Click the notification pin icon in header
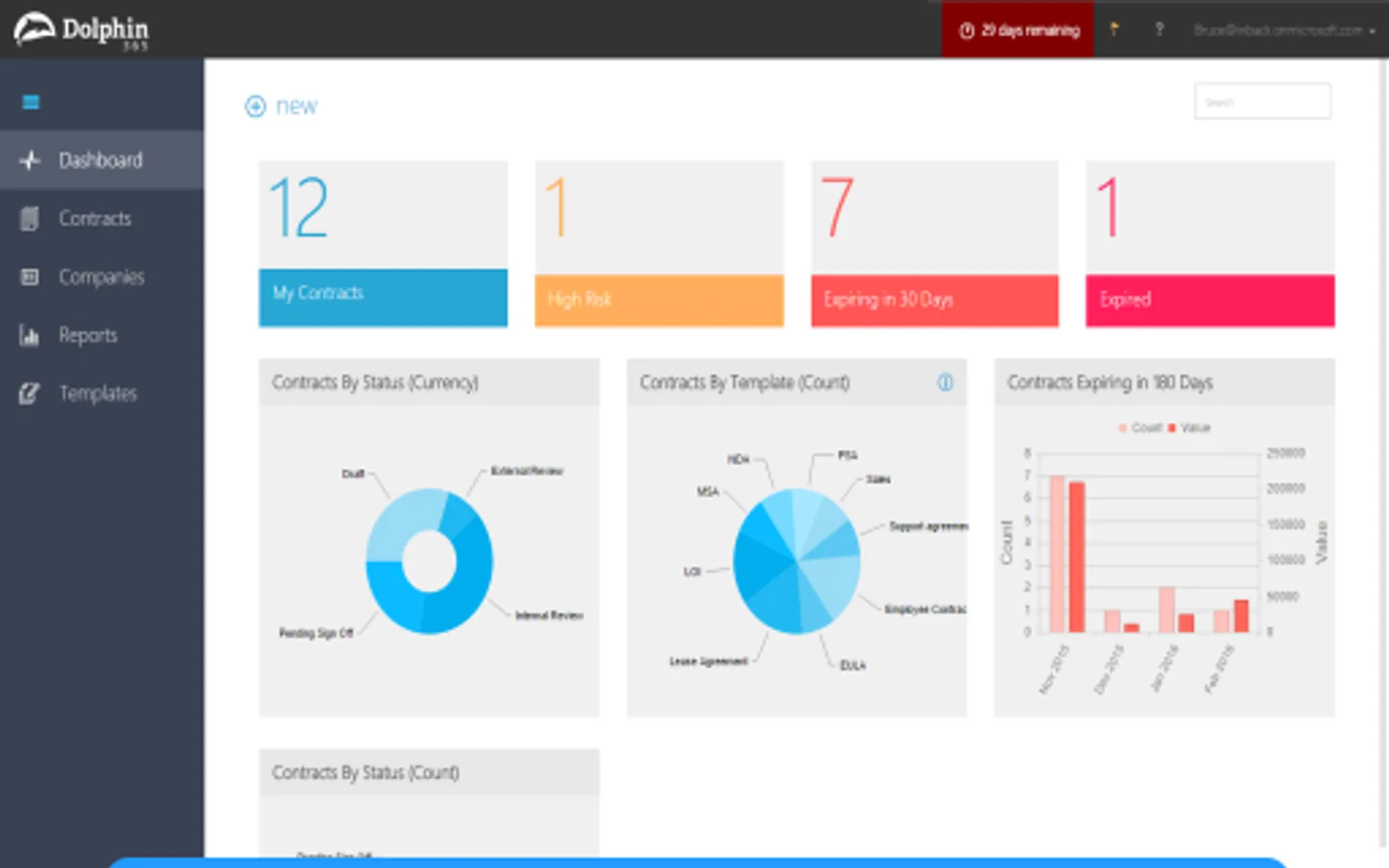The width and height of the screenshot is (1389, 868). coord(1115,30)
